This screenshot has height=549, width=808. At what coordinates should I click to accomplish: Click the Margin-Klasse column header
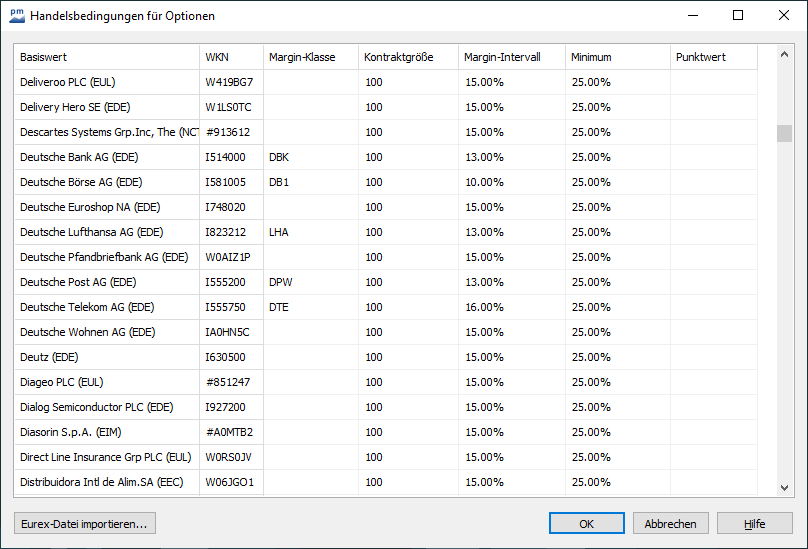(310, 57)
